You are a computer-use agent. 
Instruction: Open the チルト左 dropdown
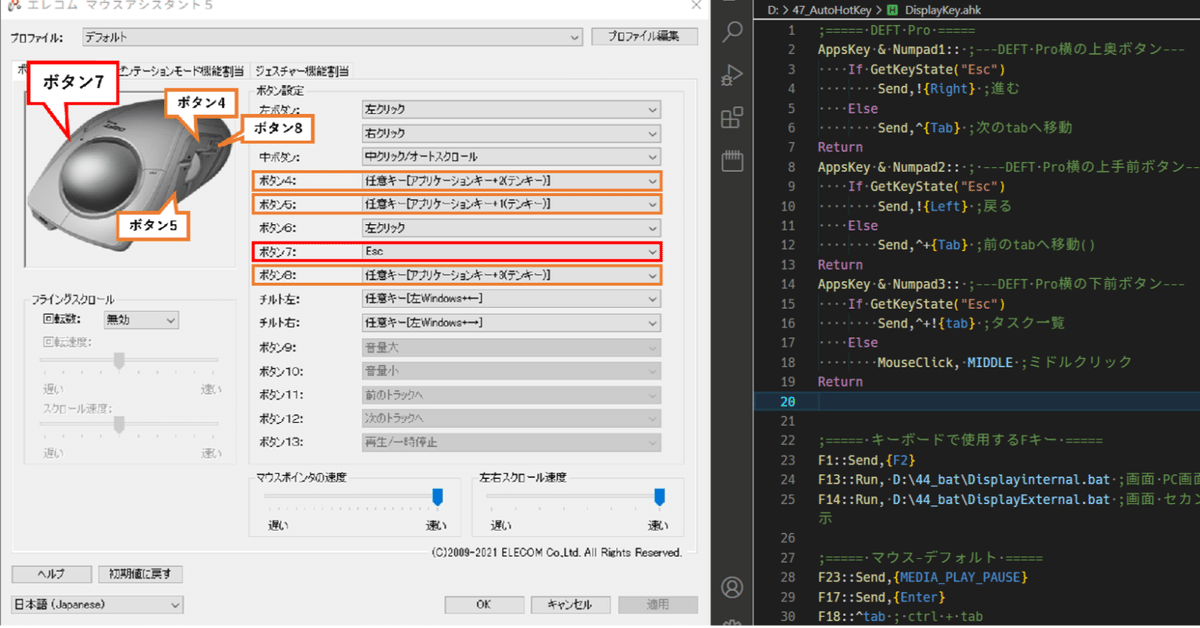(x=511, y=299)
